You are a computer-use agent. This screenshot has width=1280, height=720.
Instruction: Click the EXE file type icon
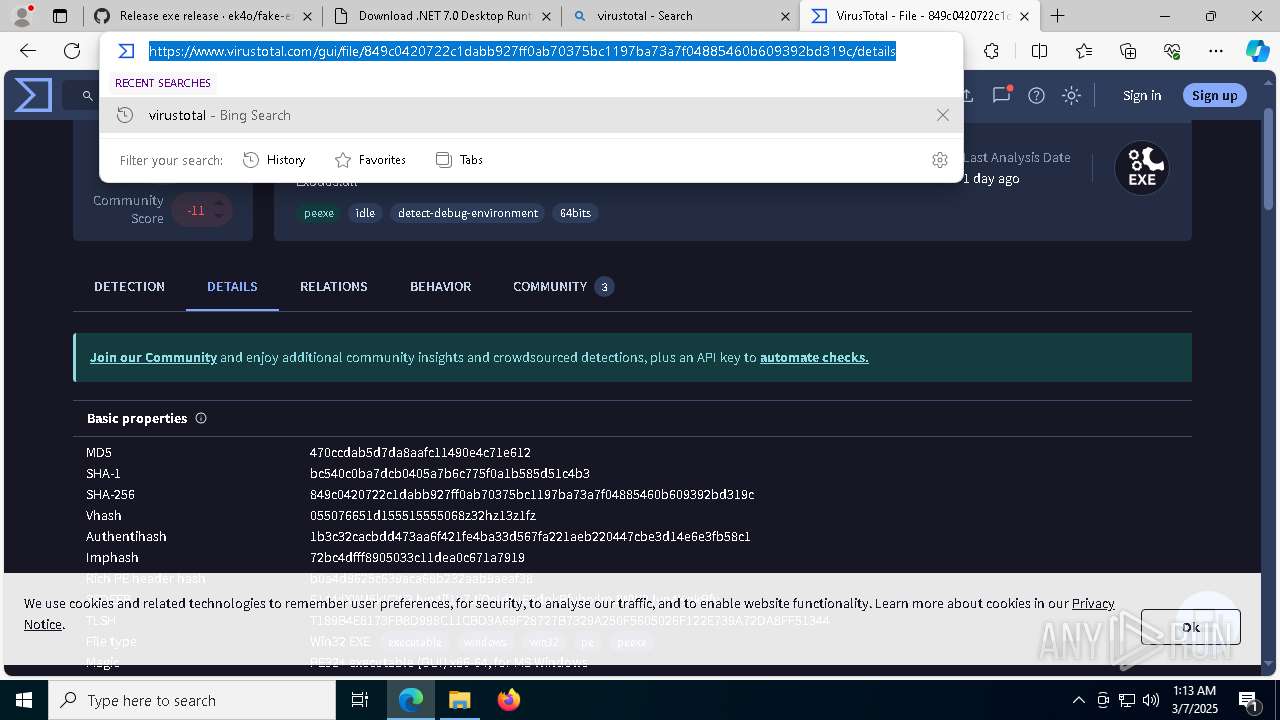pyautogui.click(x=1142, y=168)
